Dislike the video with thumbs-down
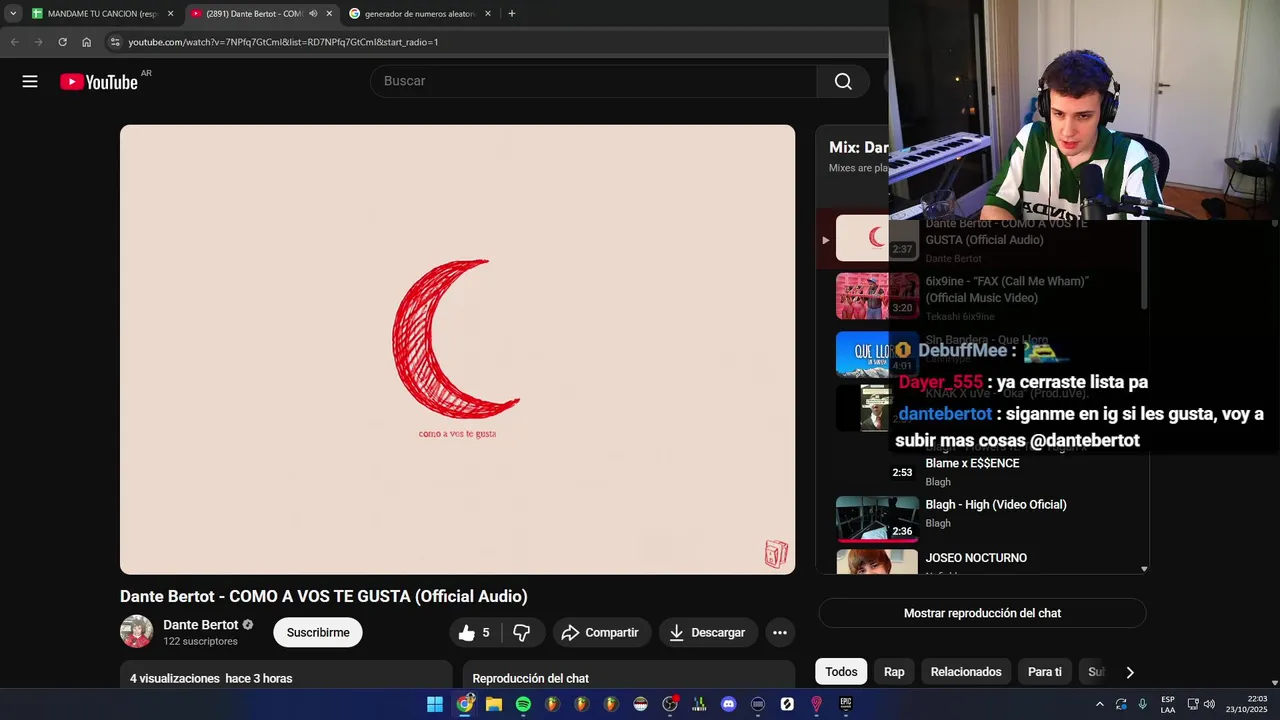This screenshot has height=720, width=1280. point(522,633)
